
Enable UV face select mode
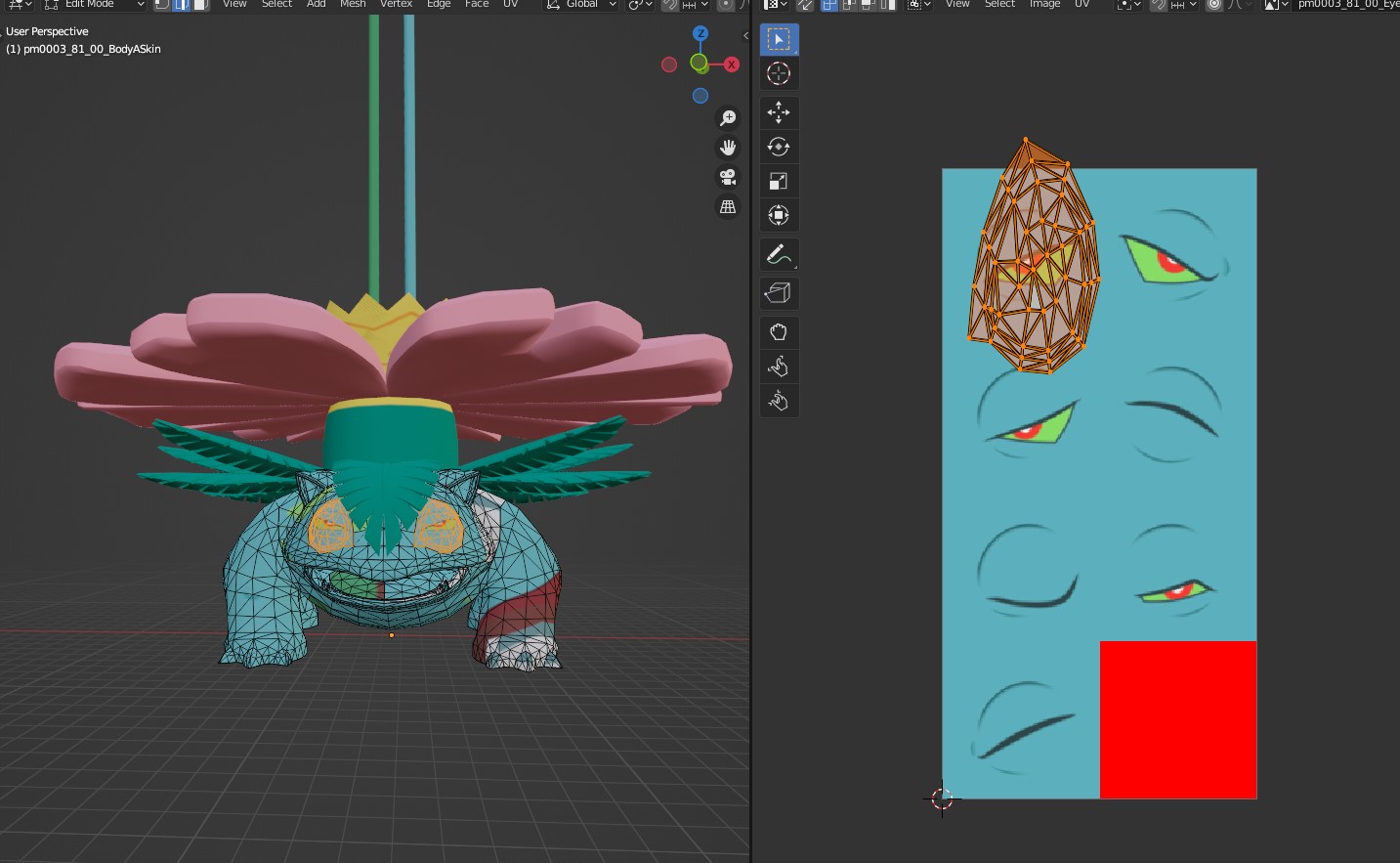point(868,4)
